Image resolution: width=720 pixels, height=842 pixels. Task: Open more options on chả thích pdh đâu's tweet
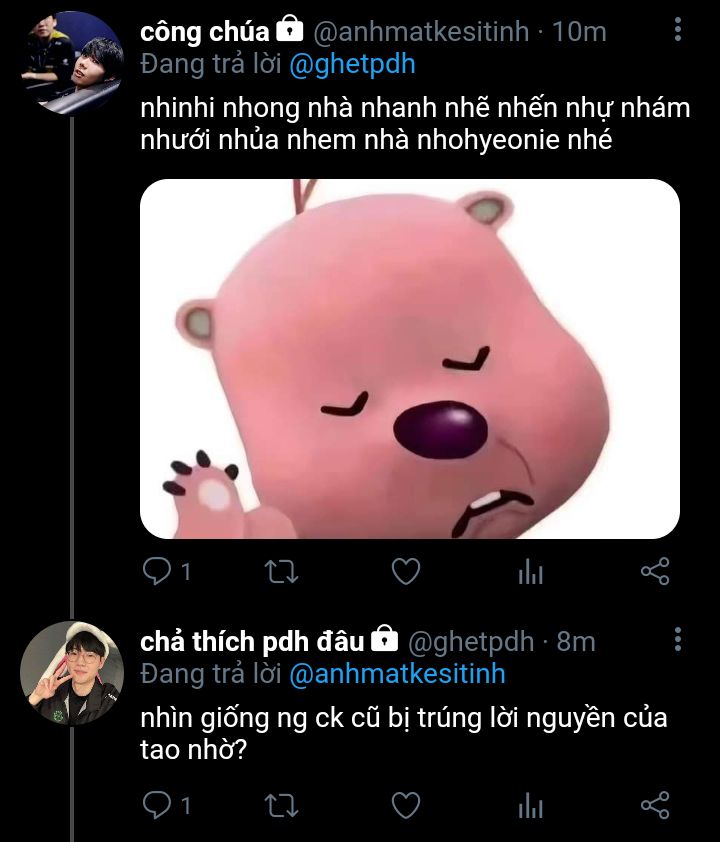(x=678, y=639)
